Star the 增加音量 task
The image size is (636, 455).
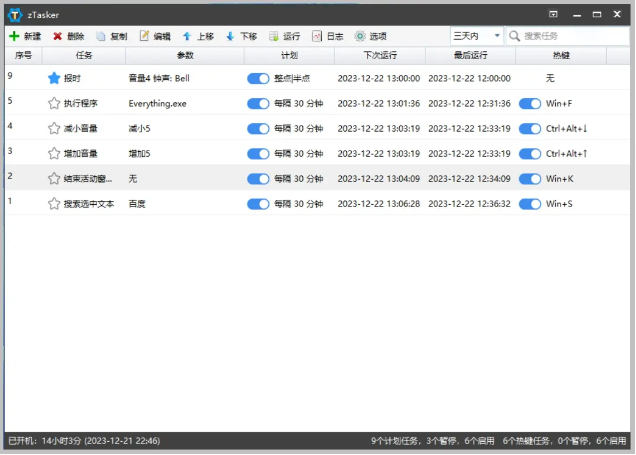point(54,154)
